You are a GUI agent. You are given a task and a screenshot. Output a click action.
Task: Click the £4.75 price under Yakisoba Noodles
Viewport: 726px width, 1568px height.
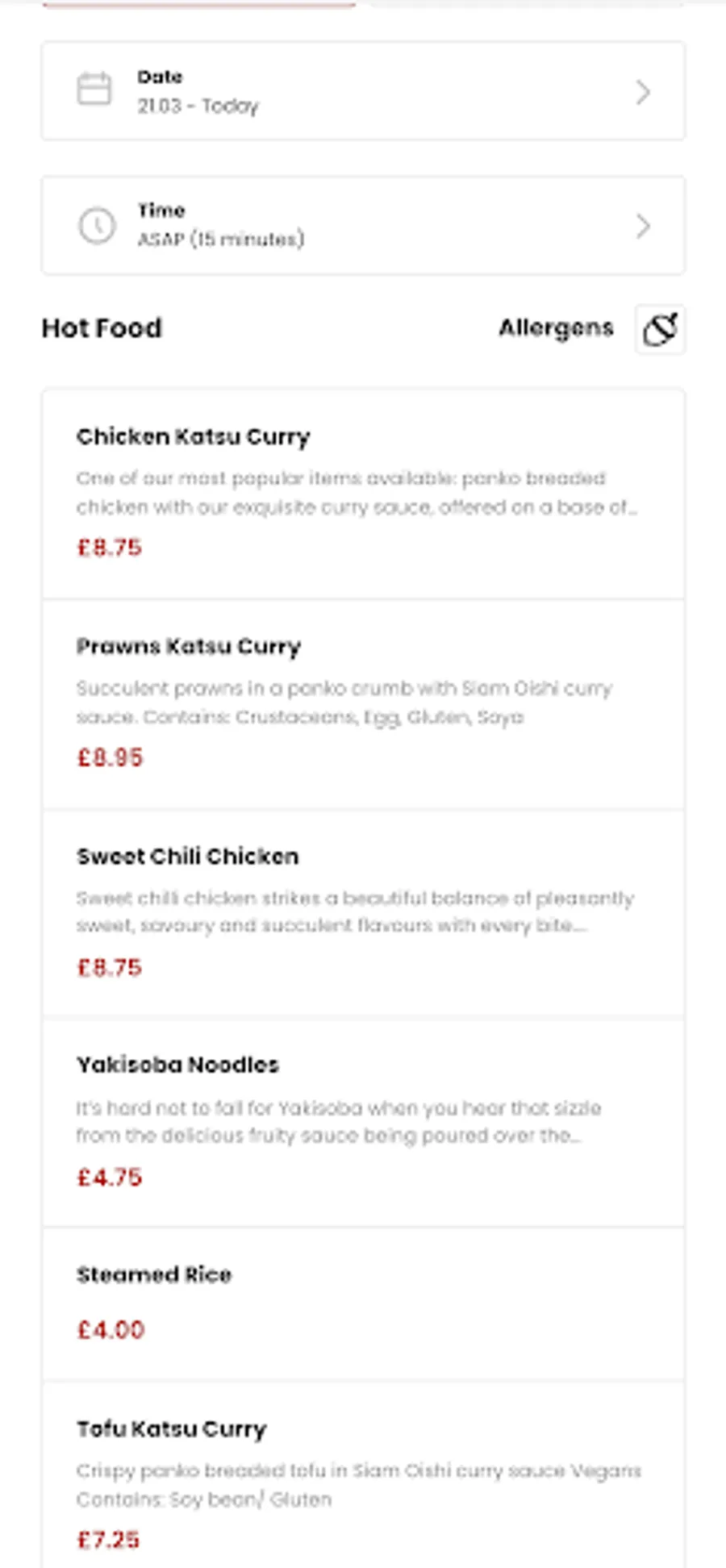pos(110,1178)
